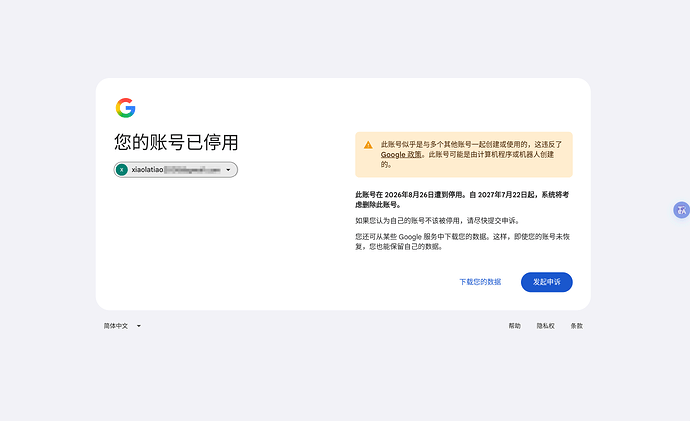Click the 隐私权 footer link
This screenshot has width=690, height=421.
(545, 326)
